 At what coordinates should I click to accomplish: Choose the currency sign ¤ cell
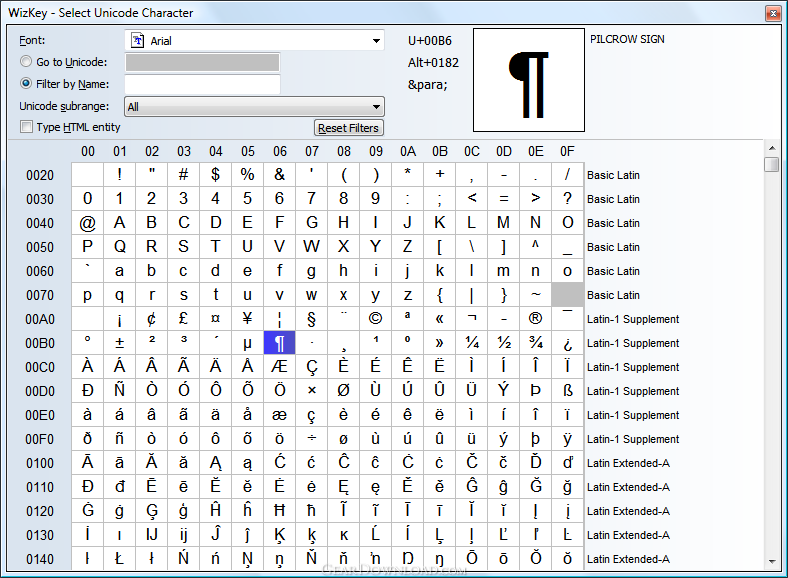click(x=216, y=319)
